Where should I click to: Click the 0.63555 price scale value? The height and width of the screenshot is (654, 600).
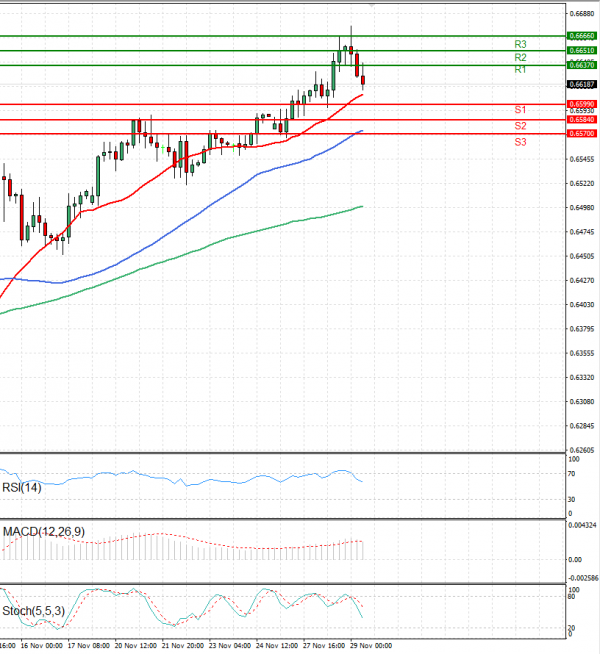(582, 353)
